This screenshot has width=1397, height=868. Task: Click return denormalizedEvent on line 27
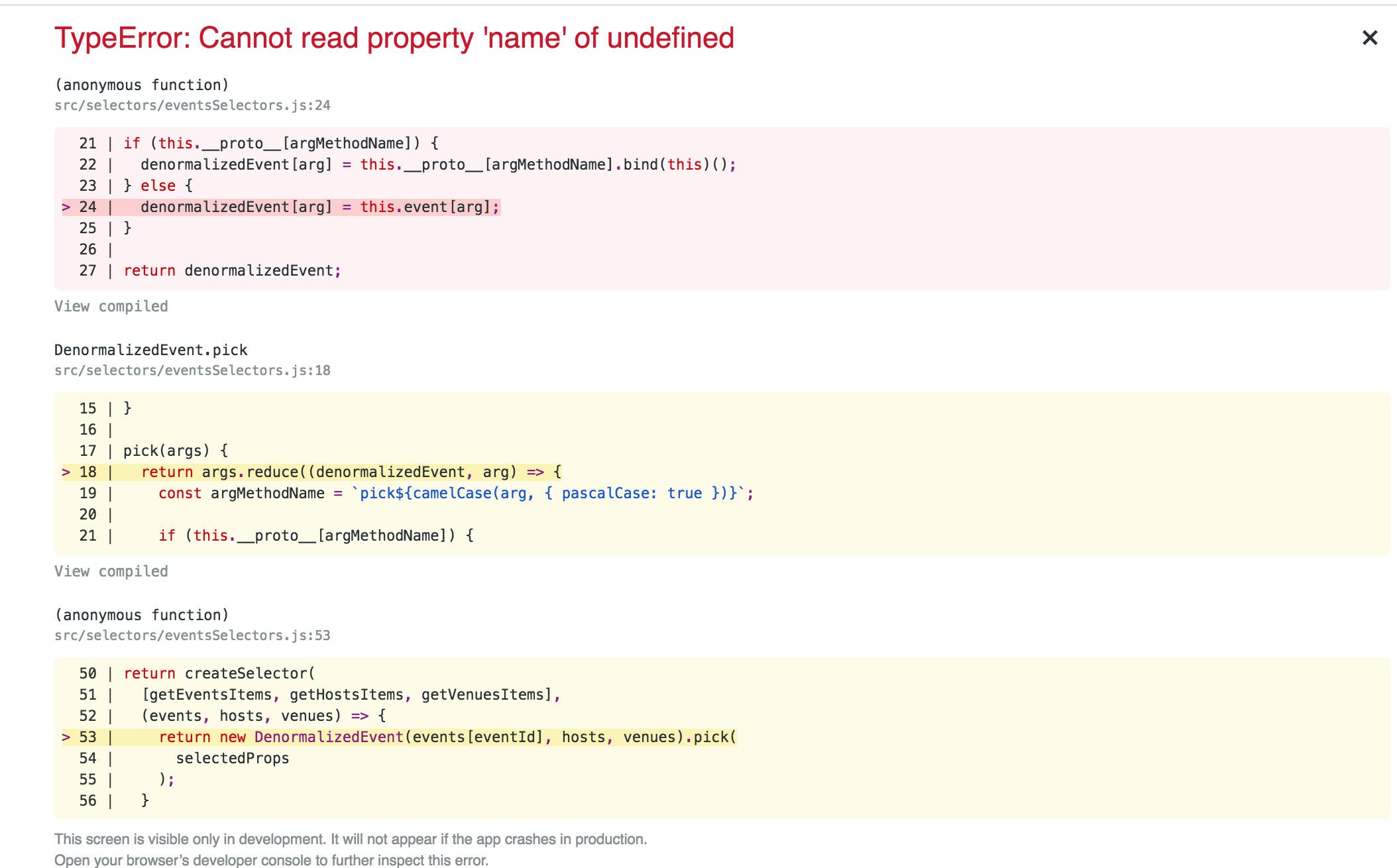click(x=232, y=271)
